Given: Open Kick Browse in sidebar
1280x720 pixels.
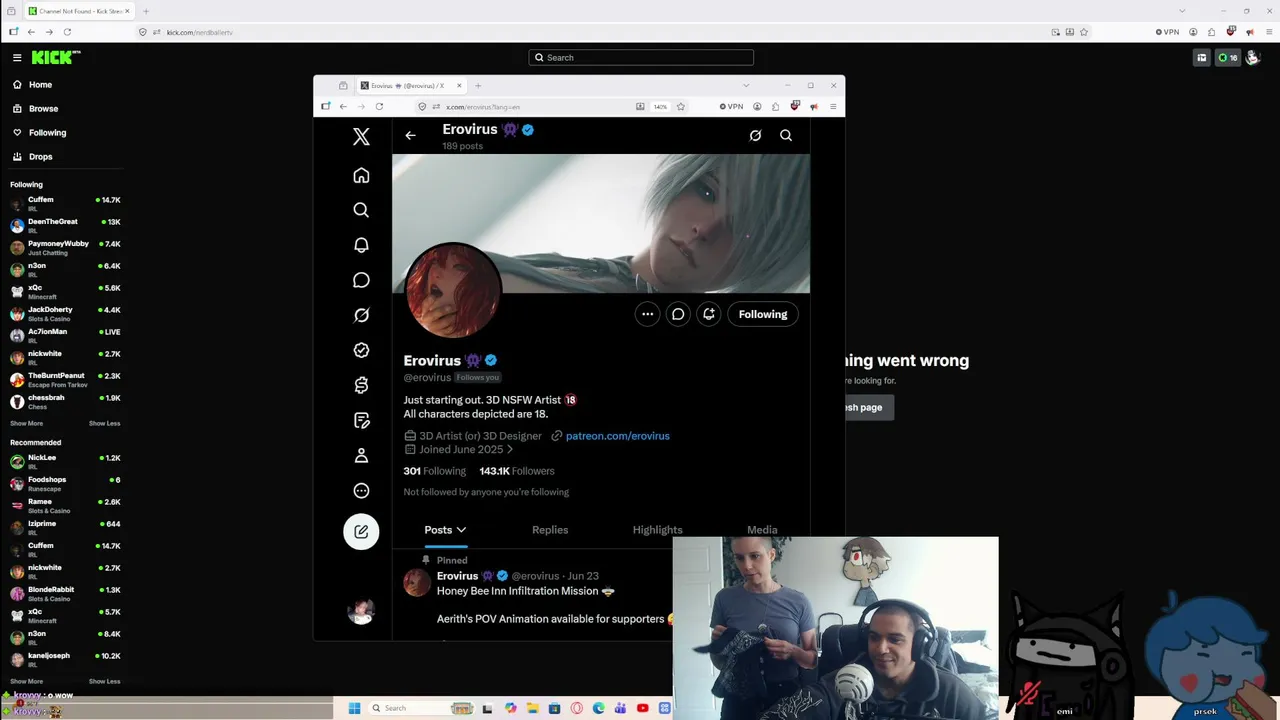Looking at the screenshot, I should click(x=43, y=108).
